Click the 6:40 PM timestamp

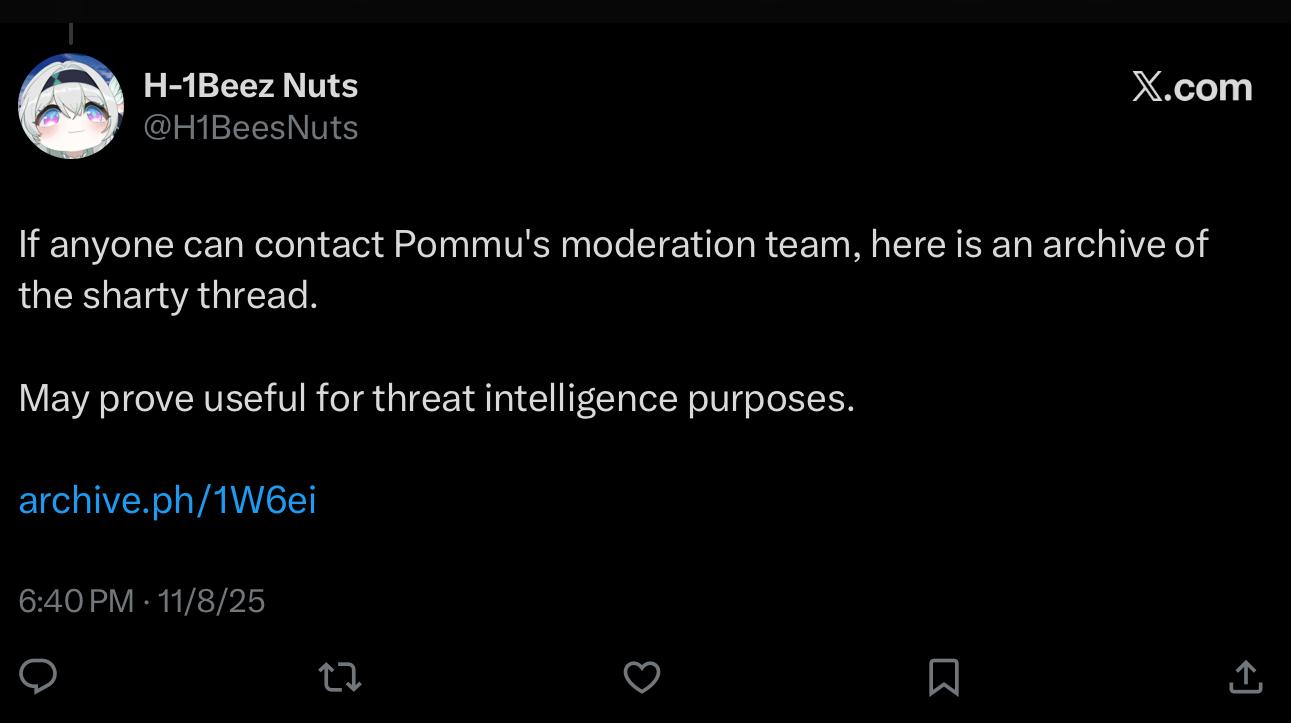(x=76, y=600)
